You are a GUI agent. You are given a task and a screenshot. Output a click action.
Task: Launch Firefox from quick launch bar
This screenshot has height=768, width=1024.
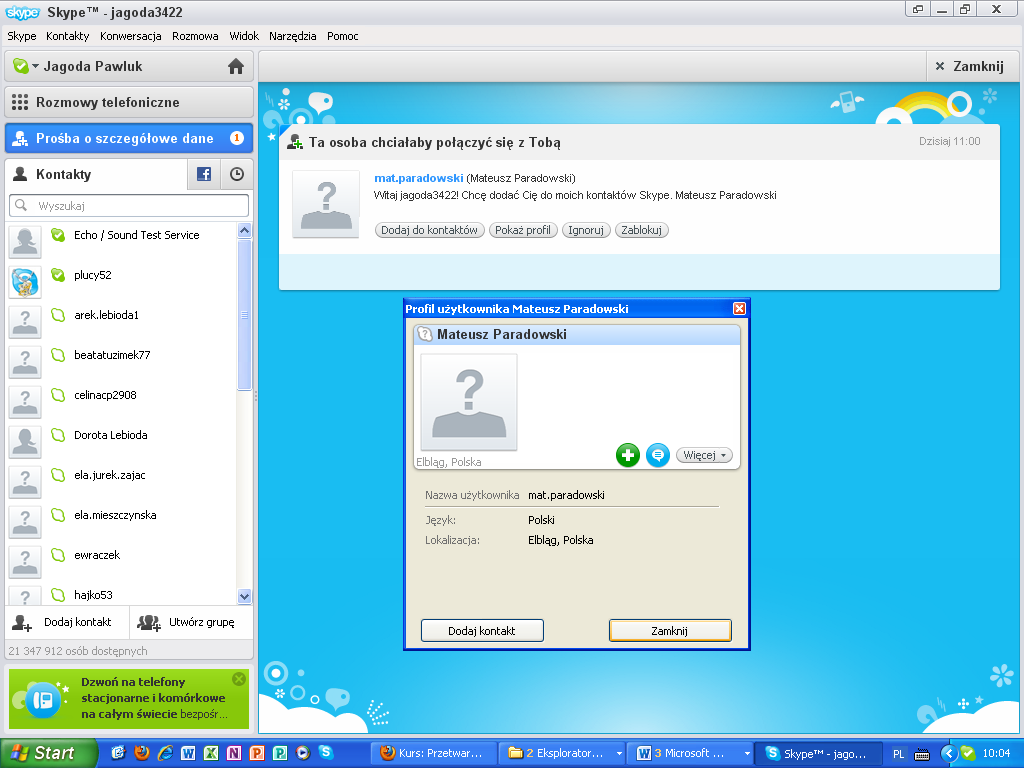coord(142,753)
